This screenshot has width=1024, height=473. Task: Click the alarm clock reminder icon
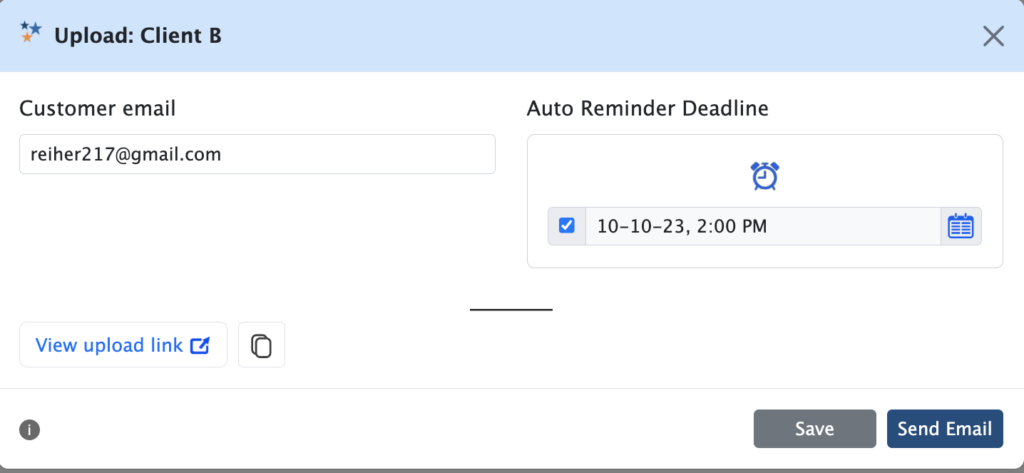765,176
